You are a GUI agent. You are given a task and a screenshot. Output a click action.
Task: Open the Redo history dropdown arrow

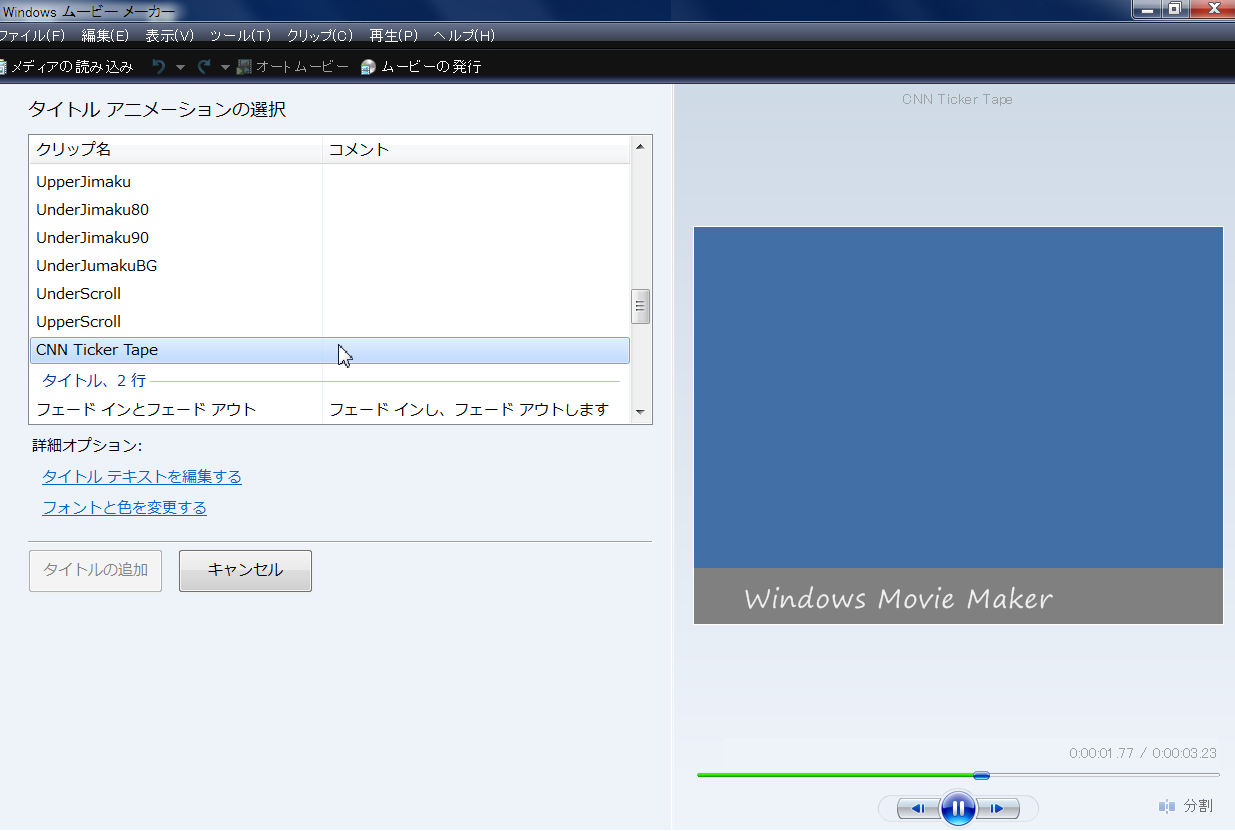click(225, 67)
